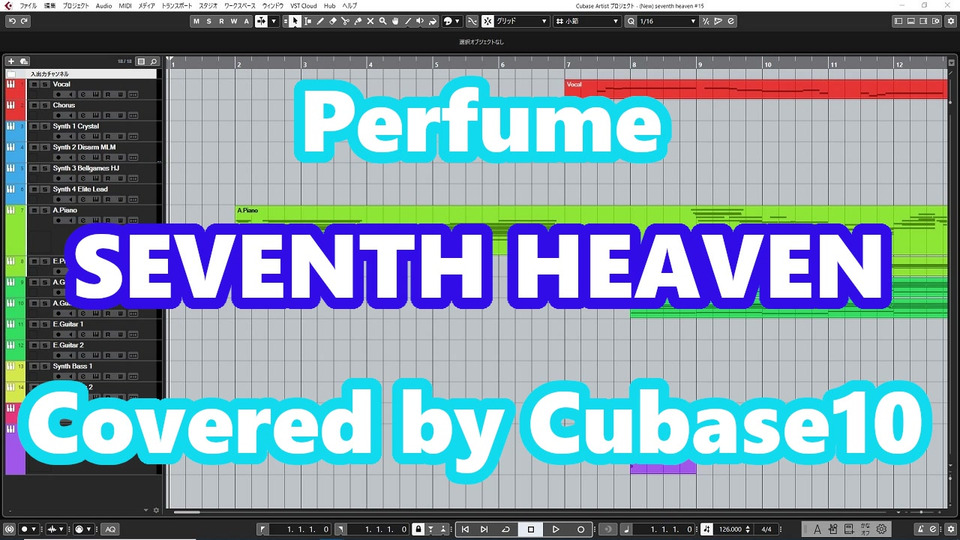The width and height of the screenshot is (960, 540).
Task: Select the Object Selection arrow tool
Action: 294,21
